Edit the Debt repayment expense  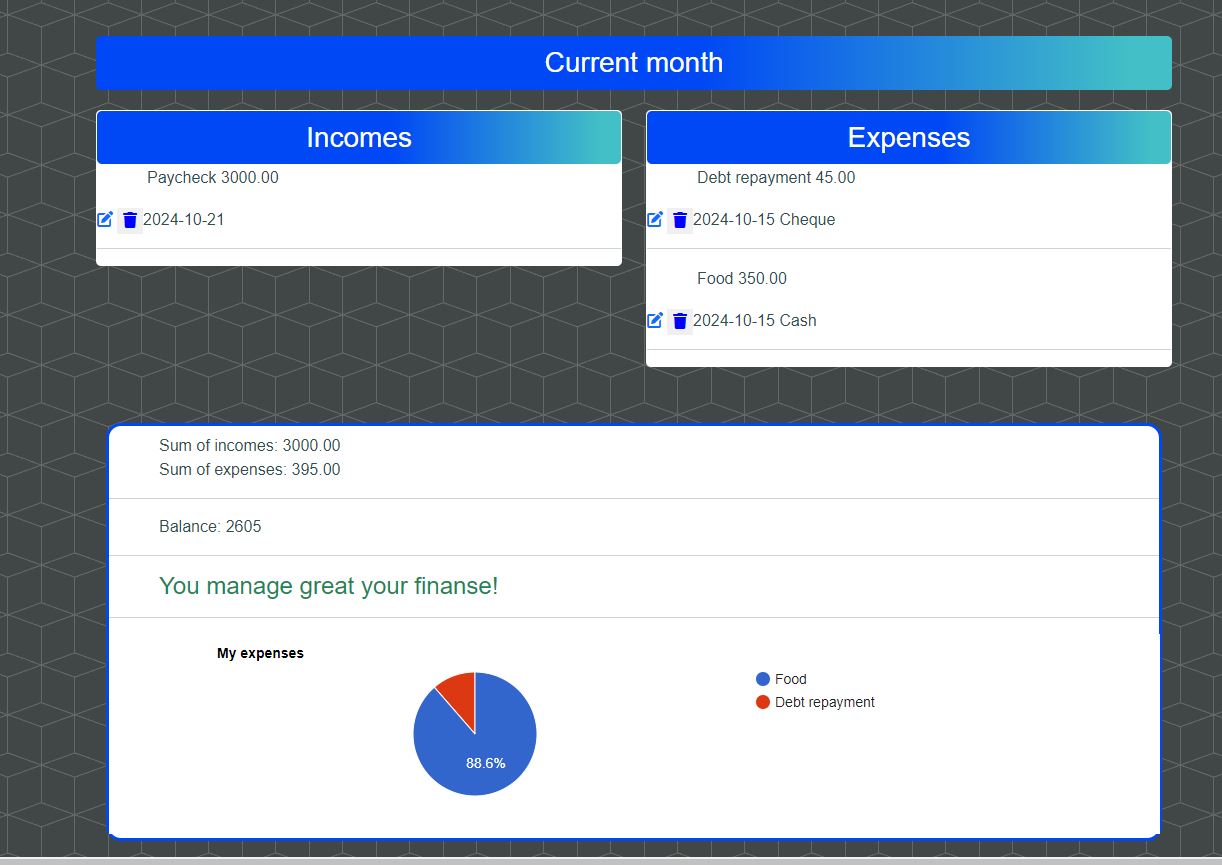tap(655, 219)
